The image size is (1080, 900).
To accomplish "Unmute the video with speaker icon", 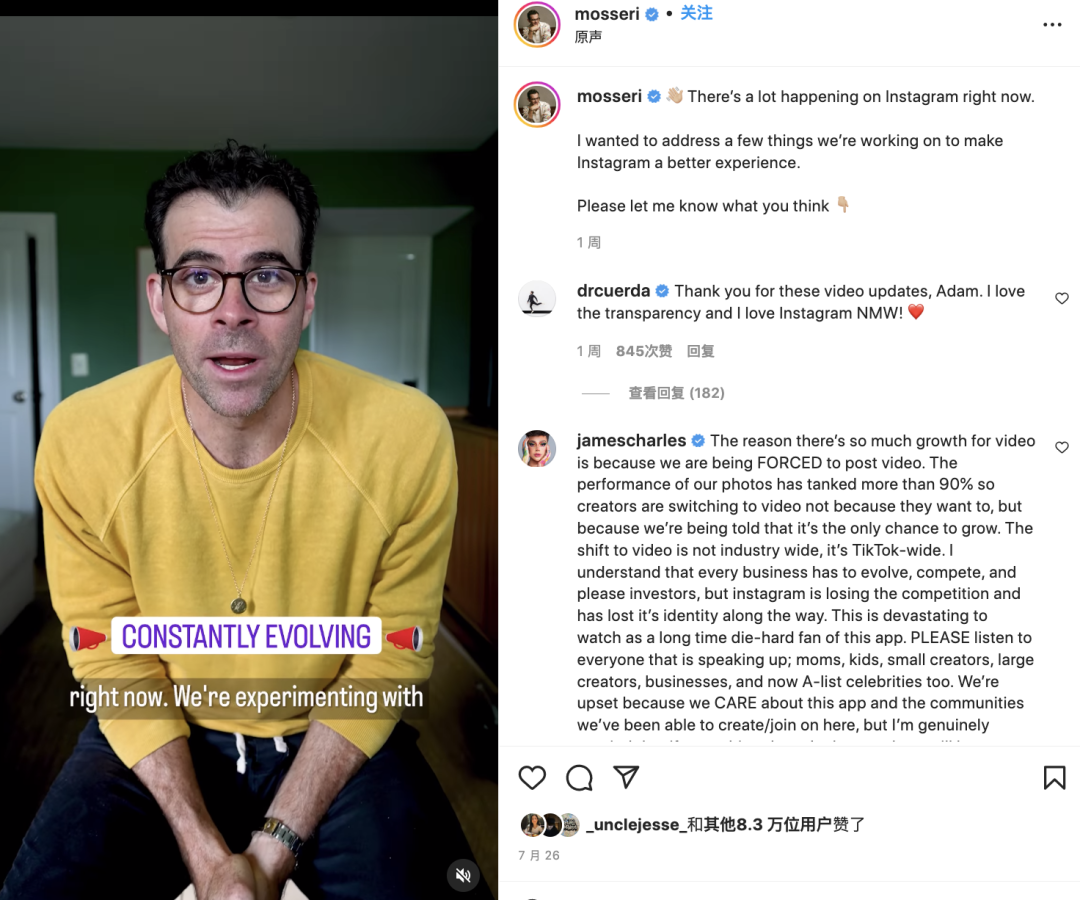I will 464,875.
